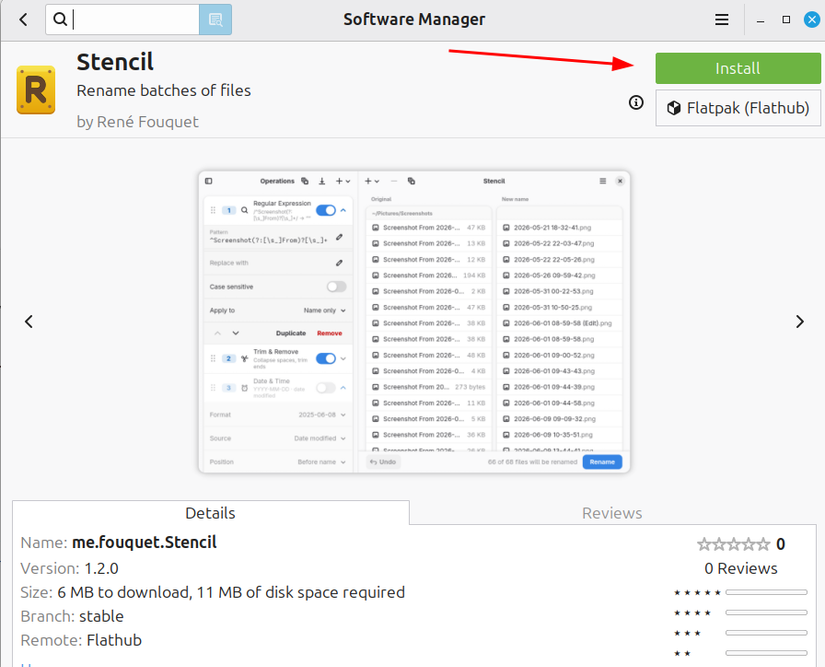This screenshot has width=825, height=667.
Task: Switch to the Reviews tab
Action: click(612, 513)
